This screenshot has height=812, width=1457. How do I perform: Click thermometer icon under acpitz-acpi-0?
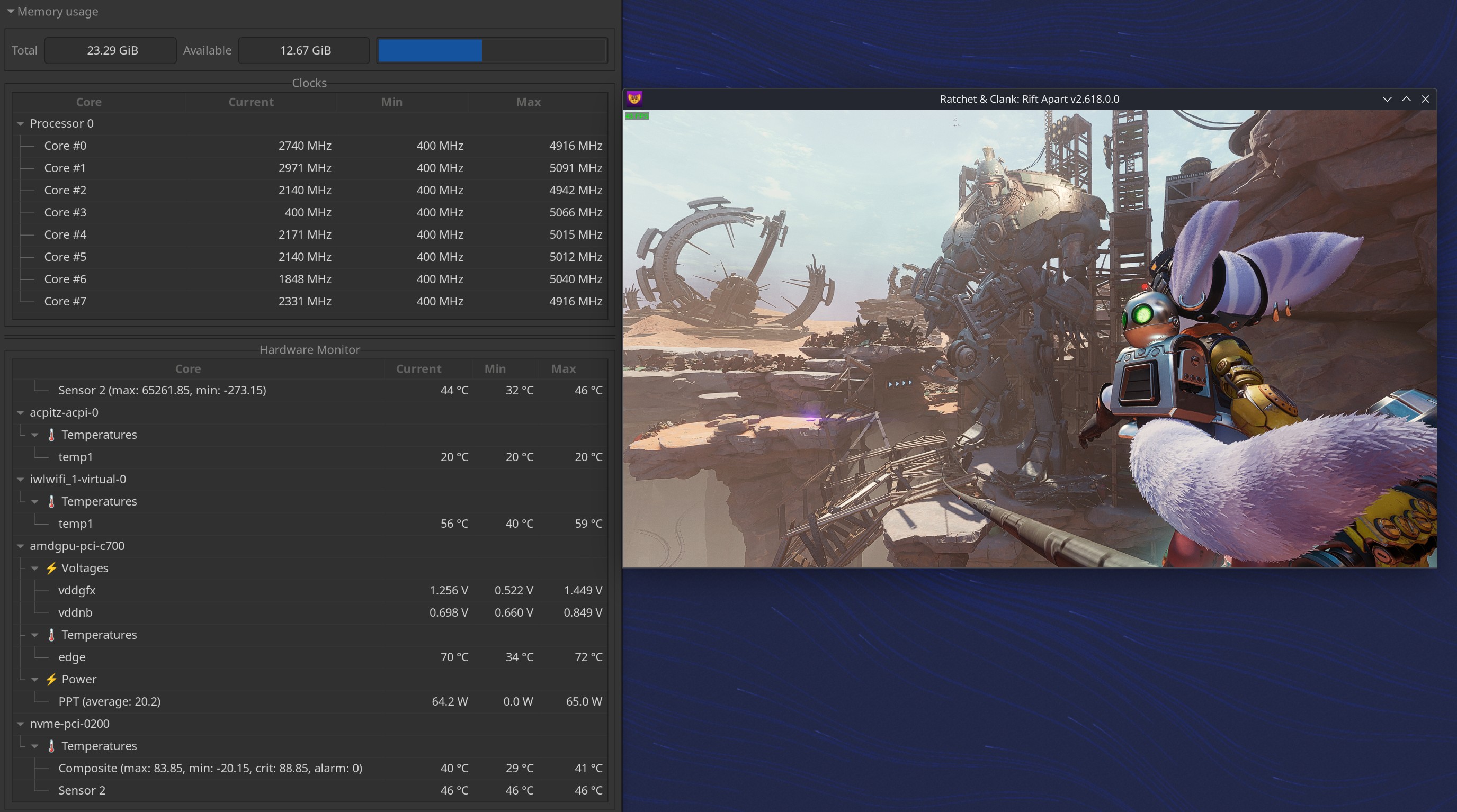tap(51, 435)
